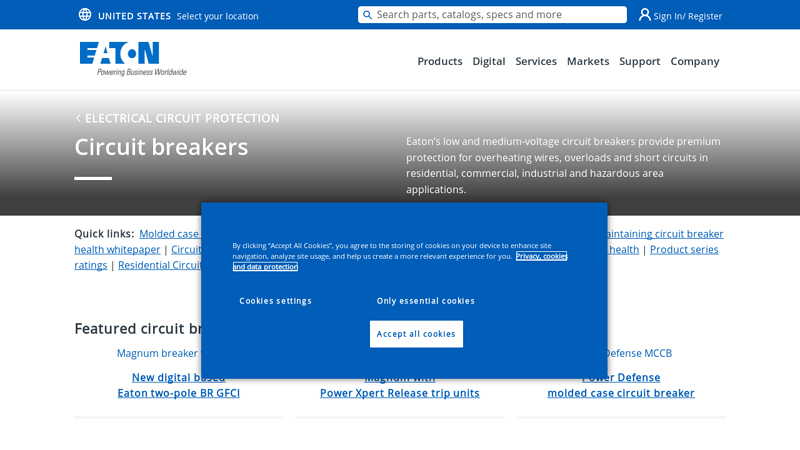Open the Company menu
Screen dimensions: 800x450
tap(694, 61)
